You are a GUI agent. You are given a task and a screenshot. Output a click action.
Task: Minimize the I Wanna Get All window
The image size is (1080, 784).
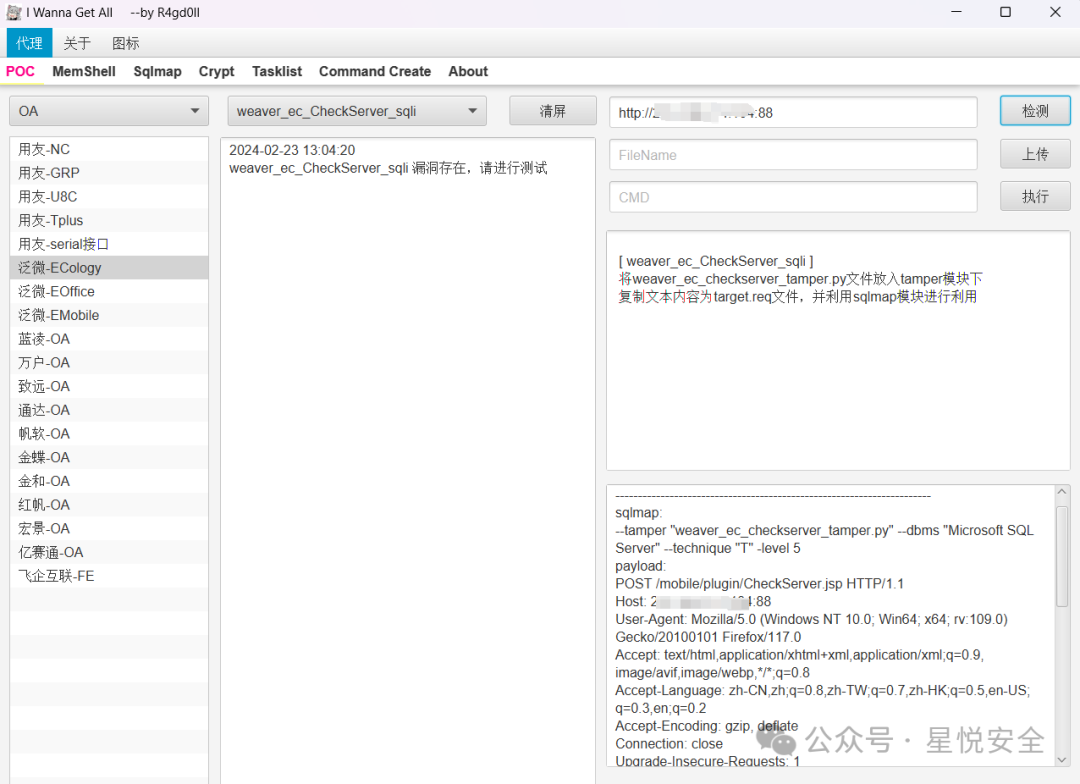(956, 12)
